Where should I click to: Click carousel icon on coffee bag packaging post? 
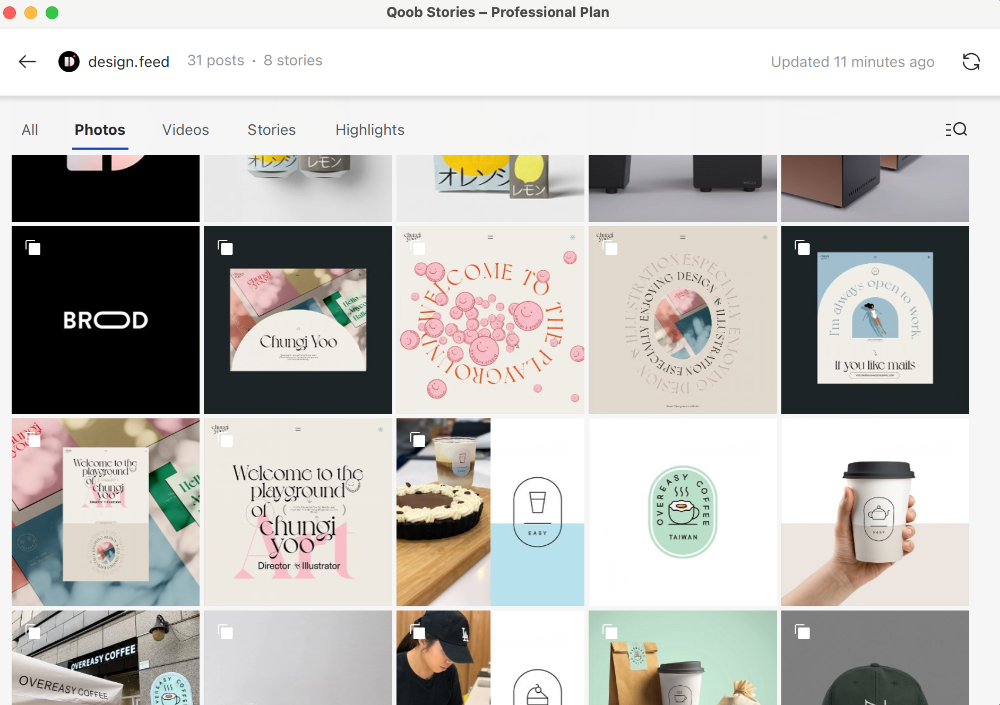610,632
